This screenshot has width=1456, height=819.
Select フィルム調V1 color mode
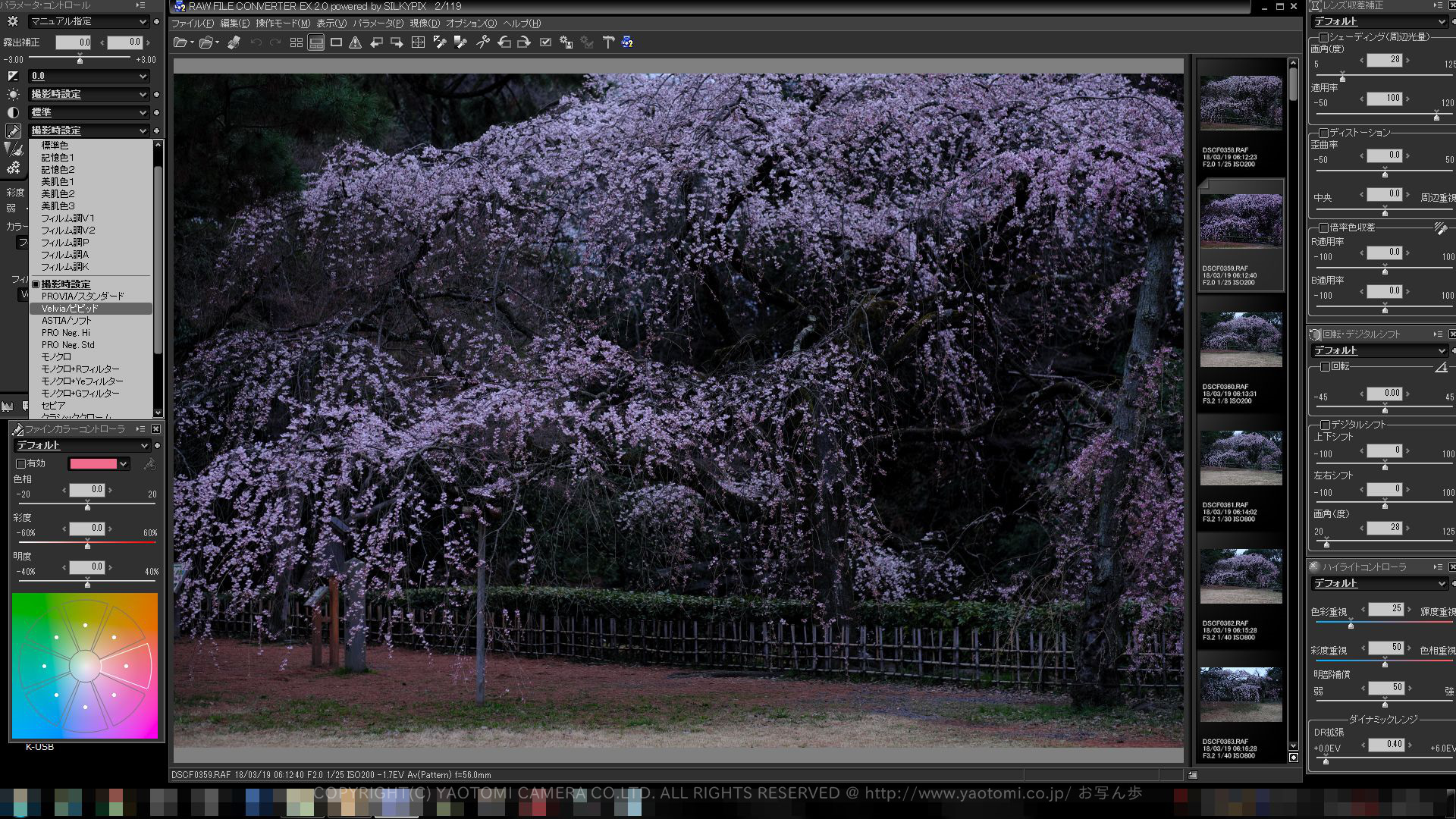pos(91,218)
